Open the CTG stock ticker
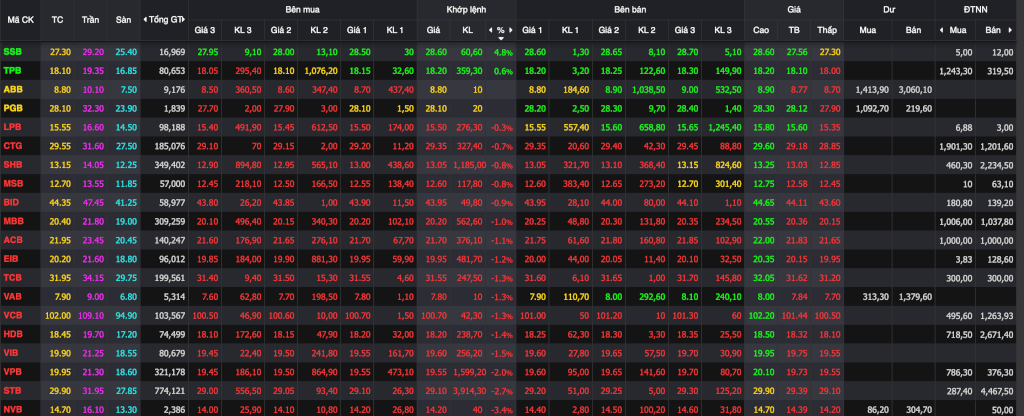 pyautogui.click(x=12, y=146)
